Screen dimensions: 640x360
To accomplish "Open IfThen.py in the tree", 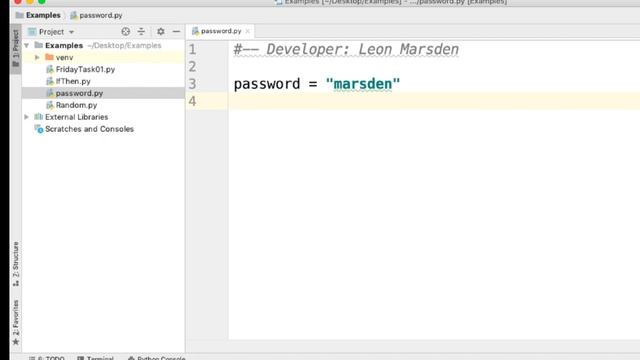I will [73, 81].
